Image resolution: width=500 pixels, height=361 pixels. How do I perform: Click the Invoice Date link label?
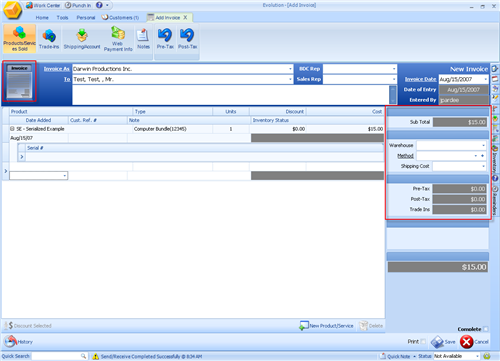click(x=420, y=79)
